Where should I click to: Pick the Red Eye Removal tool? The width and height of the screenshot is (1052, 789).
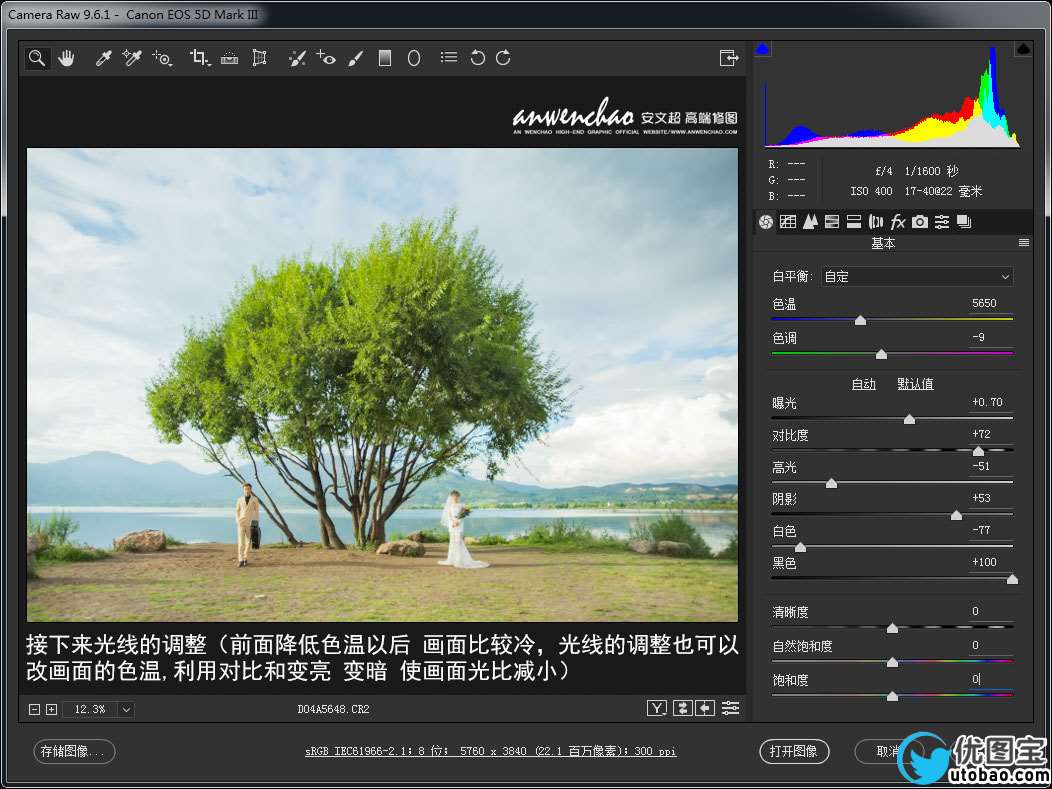tap(326, 58)
